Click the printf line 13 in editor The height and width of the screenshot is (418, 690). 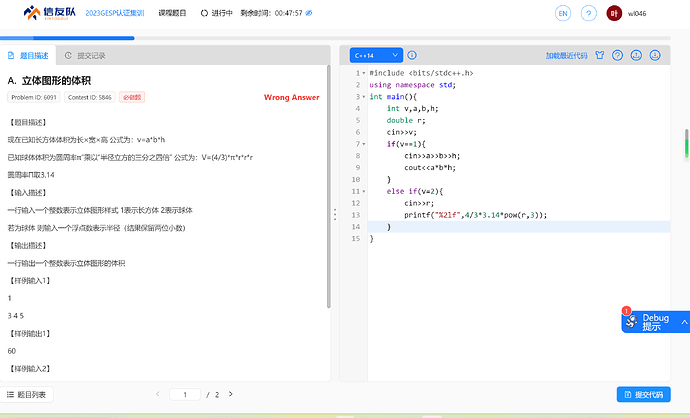[476, 215]
